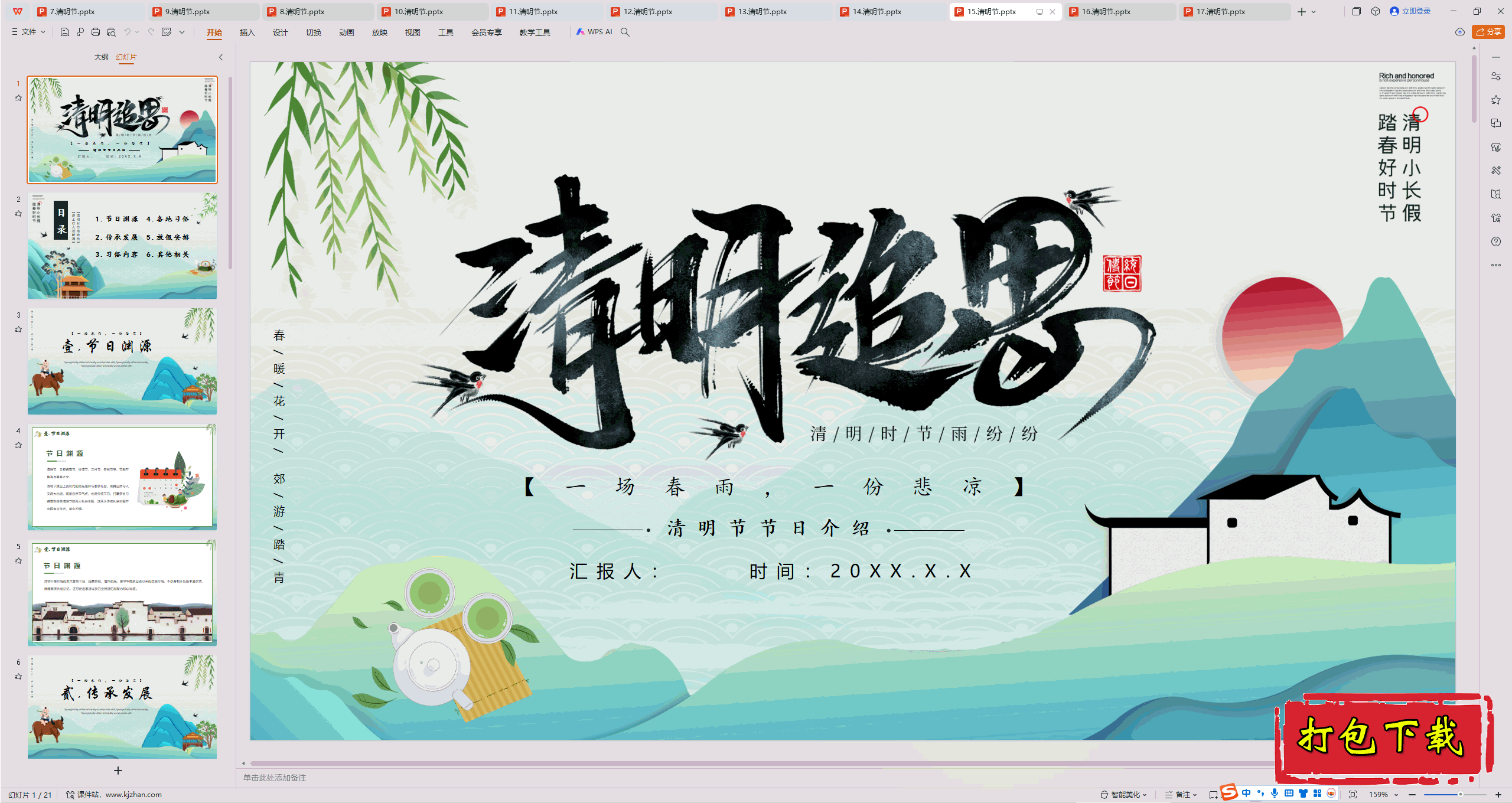Click the Save icon in quick toolbar

[65, 32]
